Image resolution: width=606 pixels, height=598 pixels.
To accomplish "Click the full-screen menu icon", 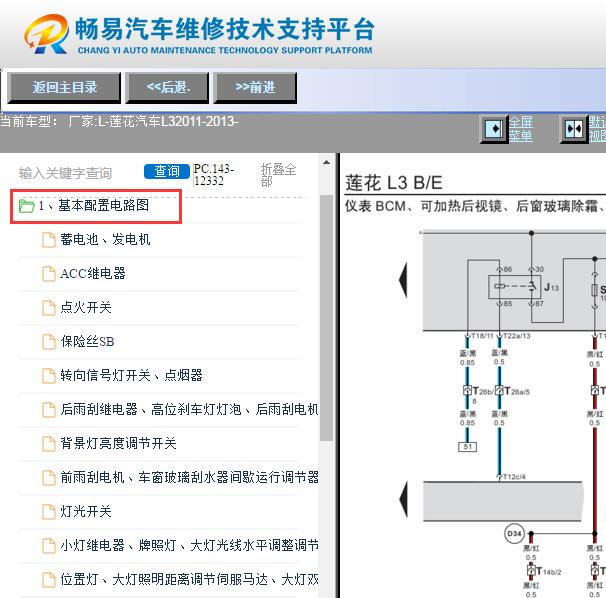I will [494, 129].
